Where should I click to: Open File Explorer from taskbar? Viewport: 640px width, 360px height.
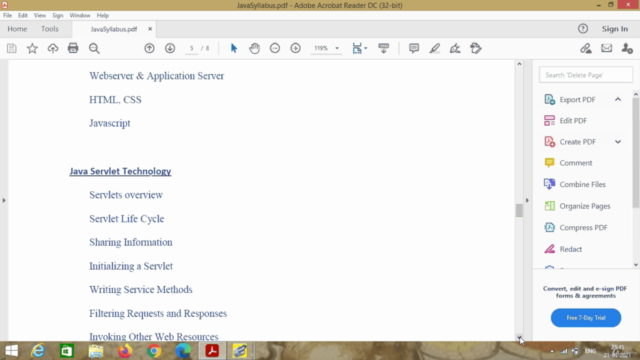96,351
